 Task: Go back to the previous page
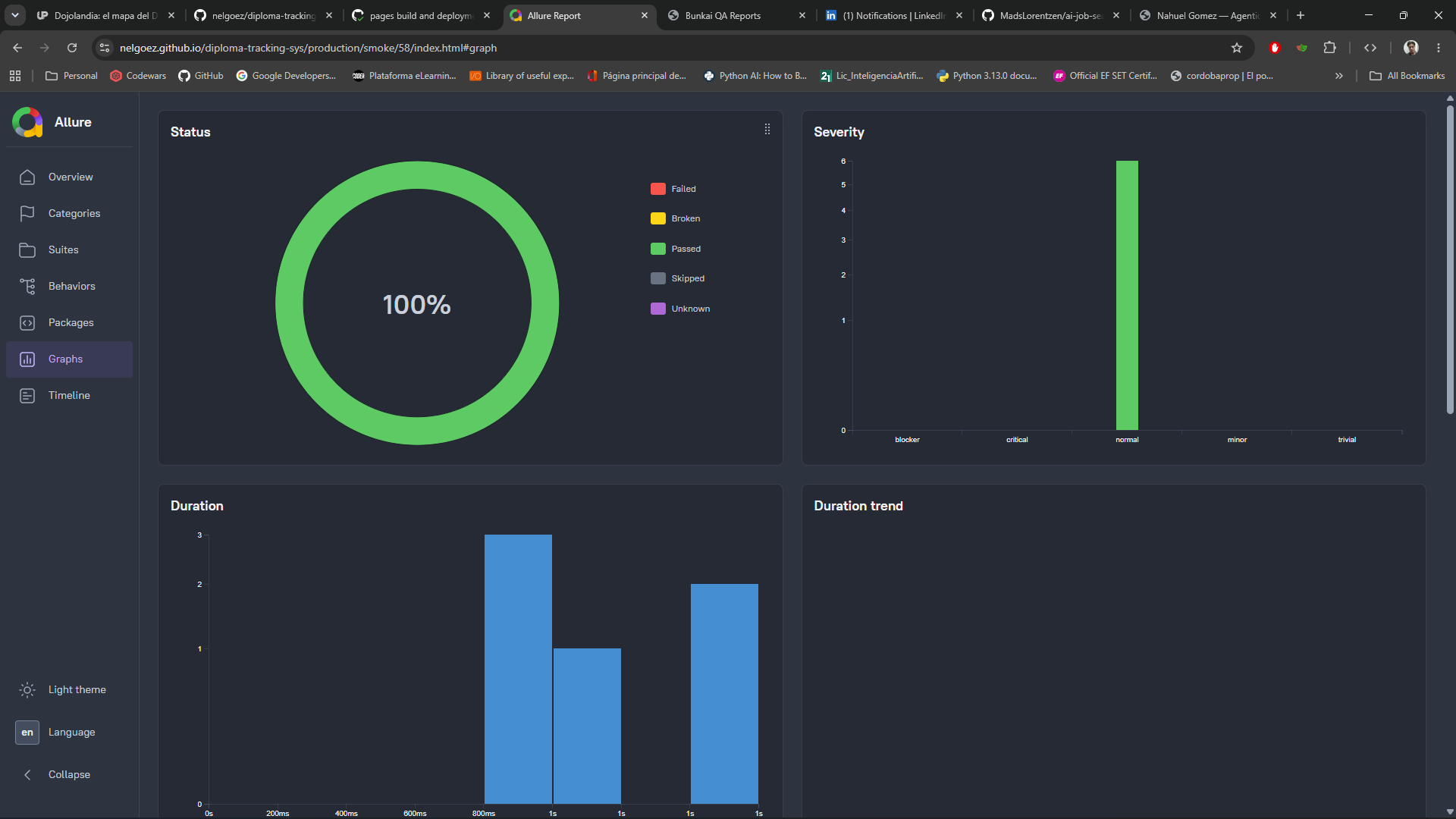point(17,48)
